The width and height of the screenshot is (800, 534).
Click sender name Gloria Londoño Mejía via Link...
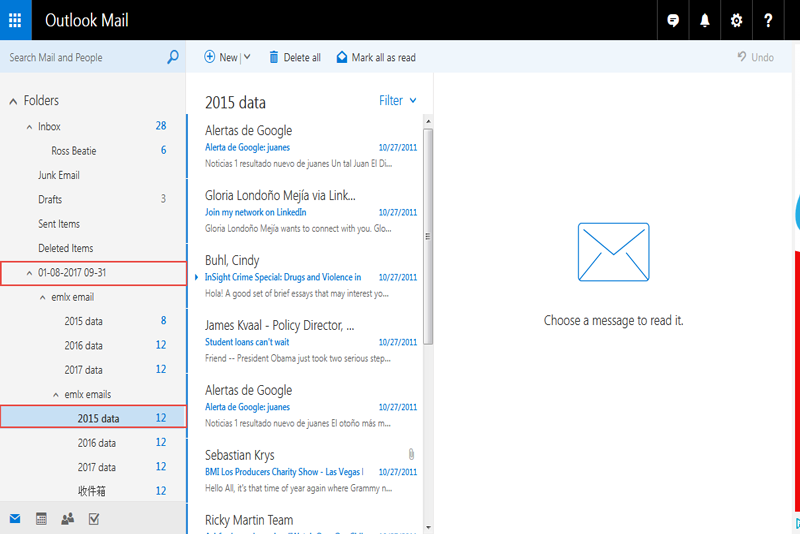[280, 195]
